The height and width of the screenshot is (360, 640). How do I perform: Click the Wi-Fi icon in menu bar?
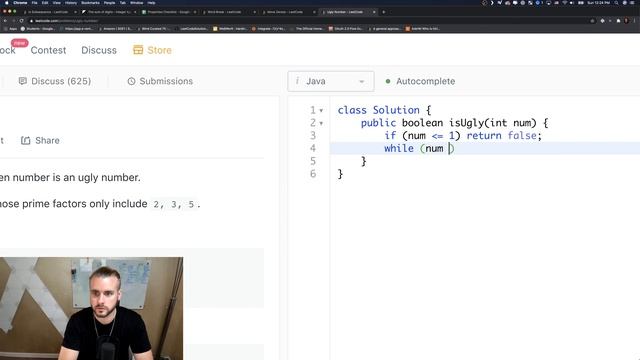click(565, 2)
